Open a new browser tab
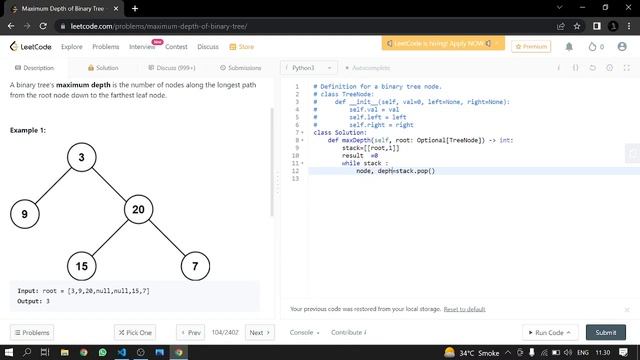 pyautogui.click(x=135, y=8)
